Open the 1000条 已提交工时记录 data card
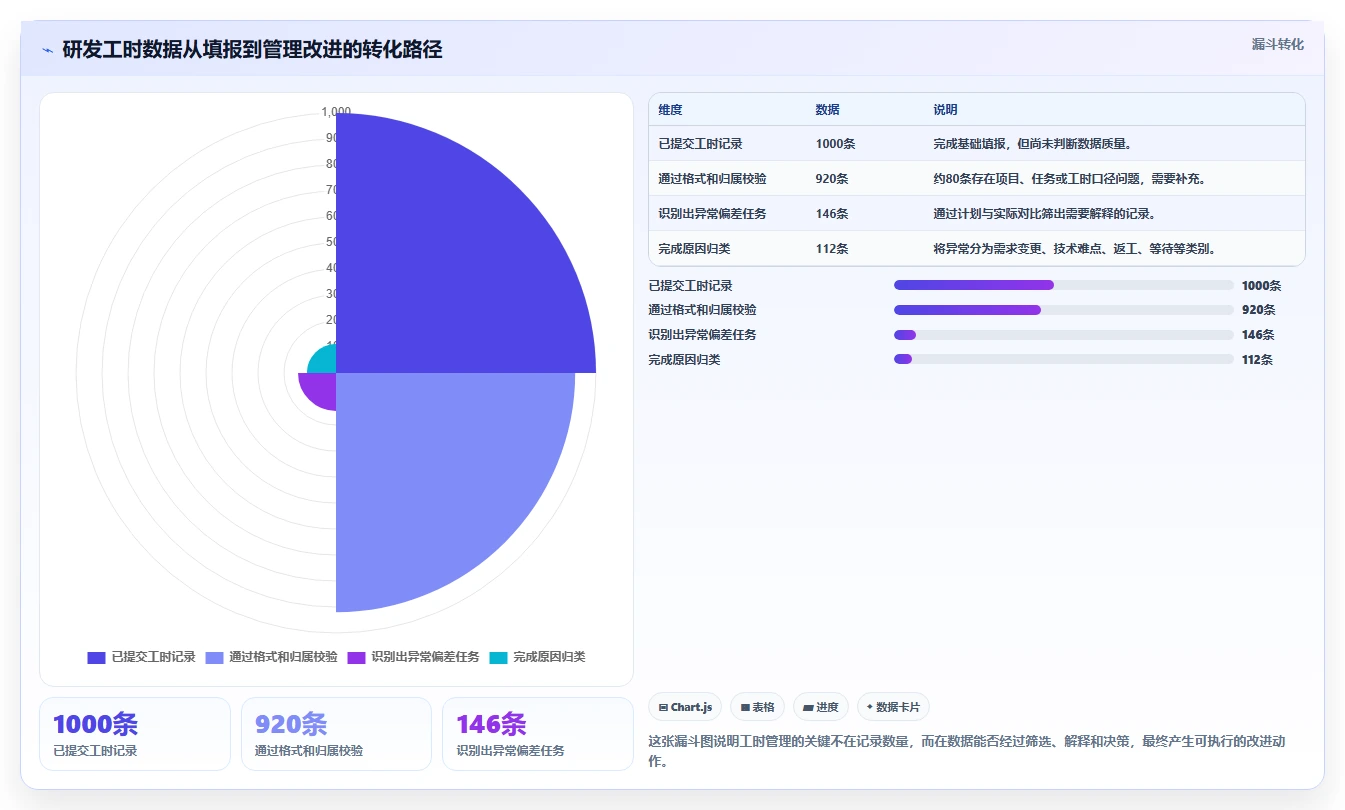This screenshot has width=1345, height=810. pyautogui.click(x=135, y=734)
